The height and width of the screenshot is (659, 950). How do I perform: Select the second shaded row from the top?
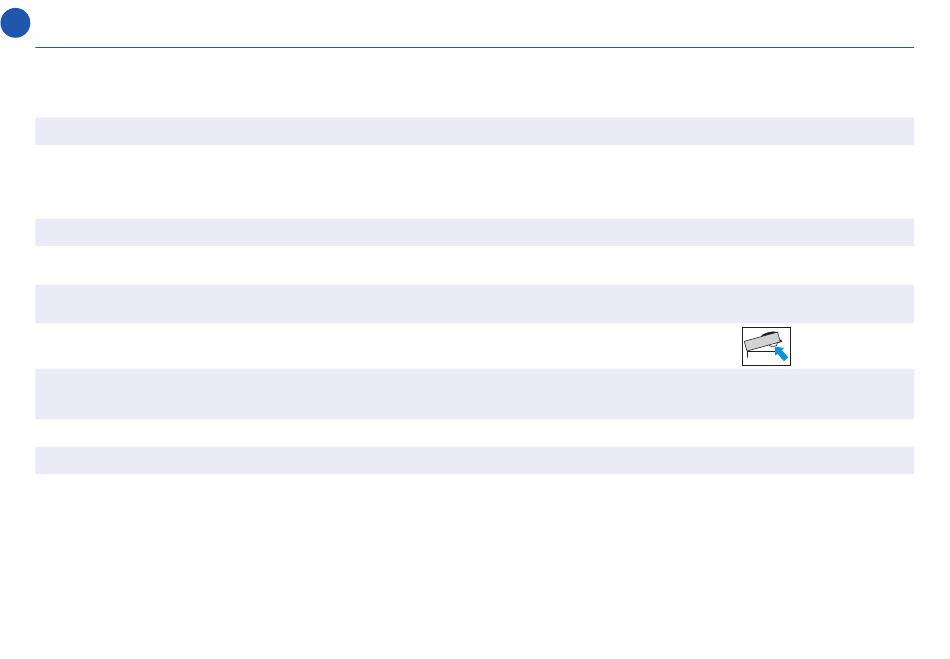tap(474, 232)
